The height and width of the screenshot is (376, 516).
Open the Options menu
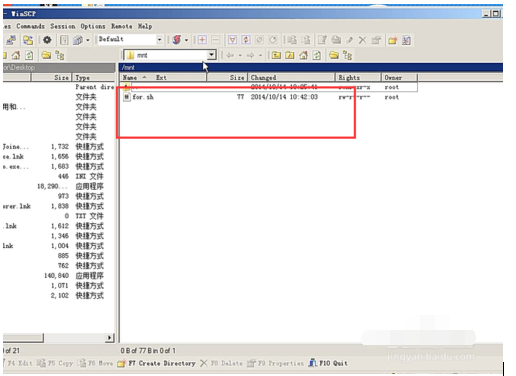point(93,26)
